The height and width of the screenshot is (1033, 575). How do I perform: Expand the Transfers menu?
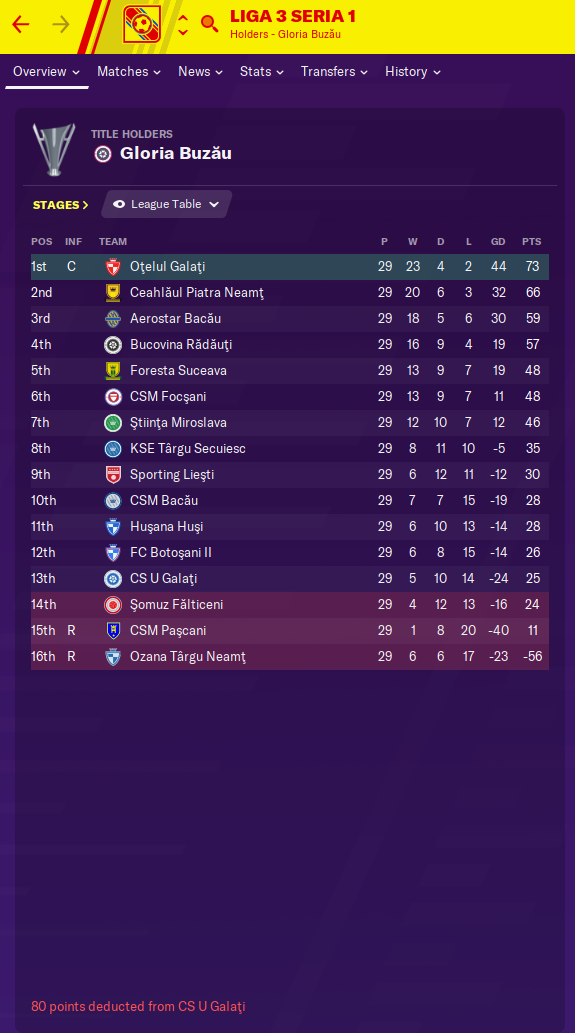pyautogui.click(x=334, y=72)
